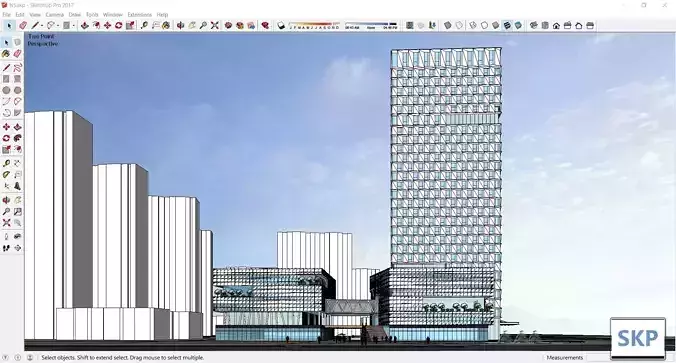Image resolution: width=676 pixels, height=363 pixels.
Task: Select the Previous view tool
Action: click(x=17, y=222)
